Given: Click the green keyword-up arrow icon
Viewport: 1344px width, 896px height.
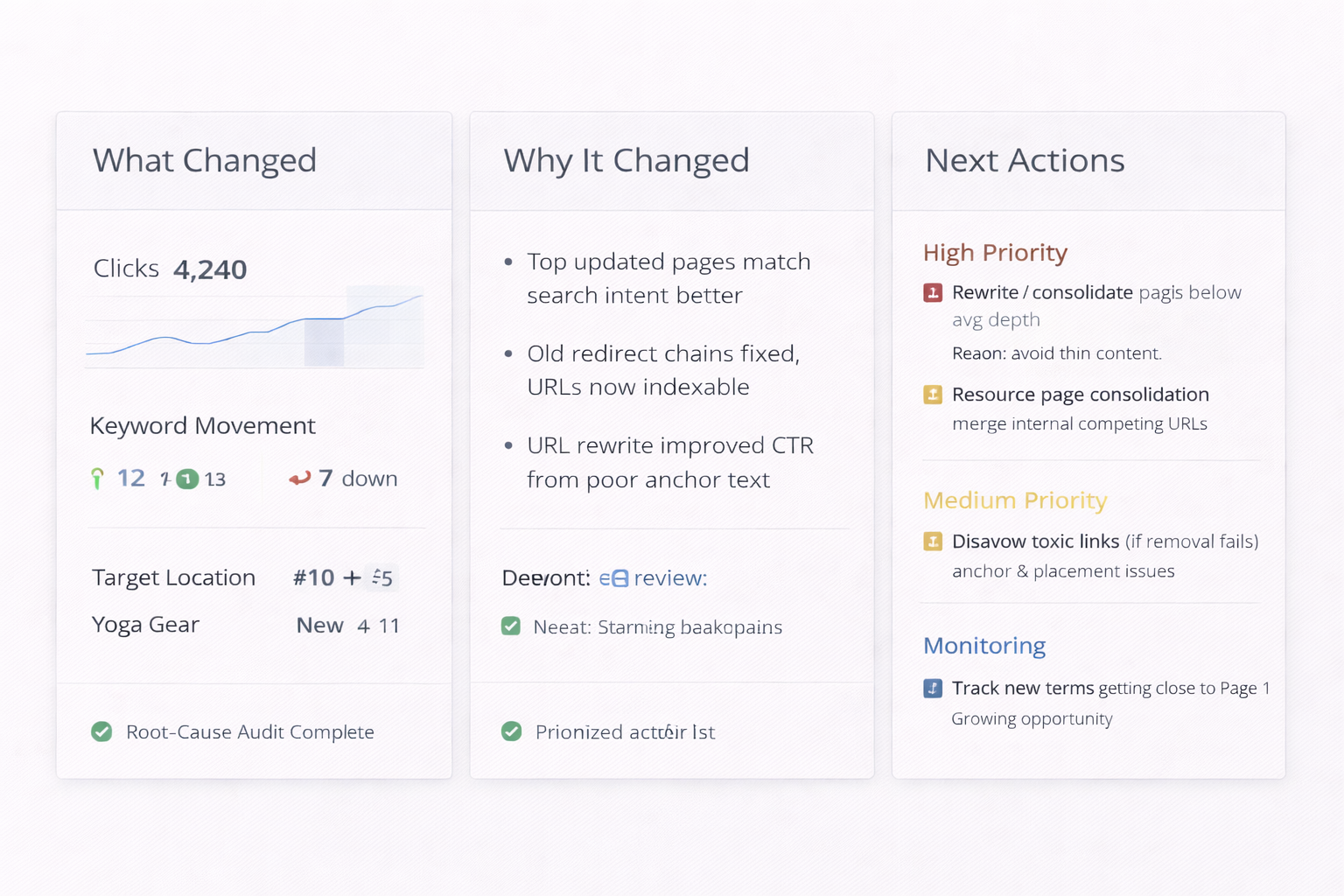Looking at the screenshot, I should coord(97,478).
